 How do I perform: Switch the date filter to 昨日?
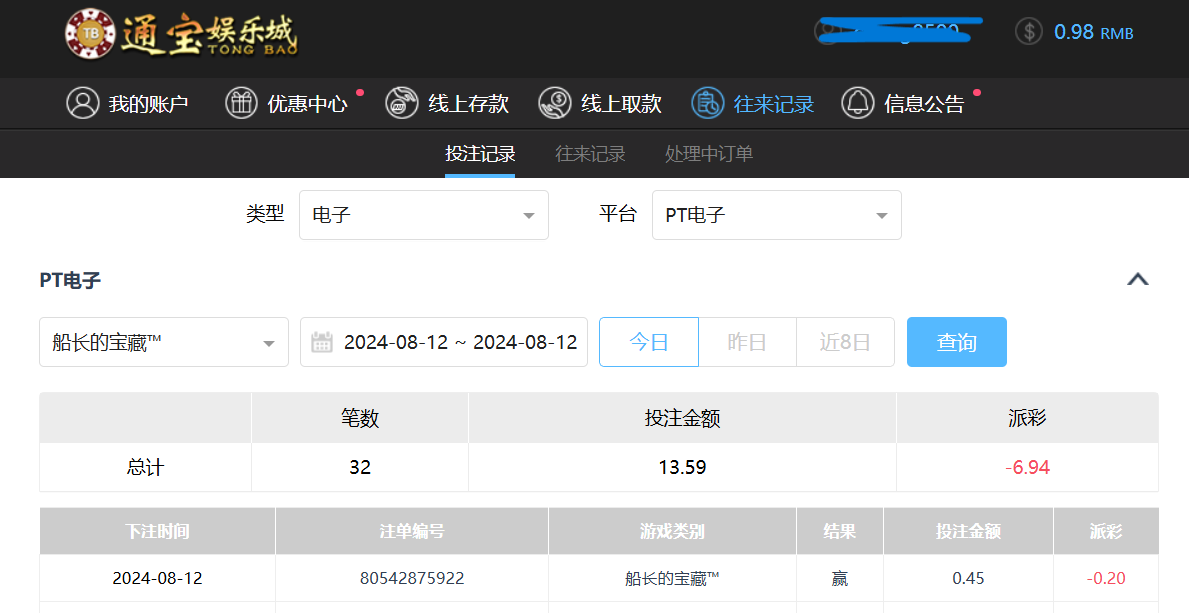click(747, 342)
